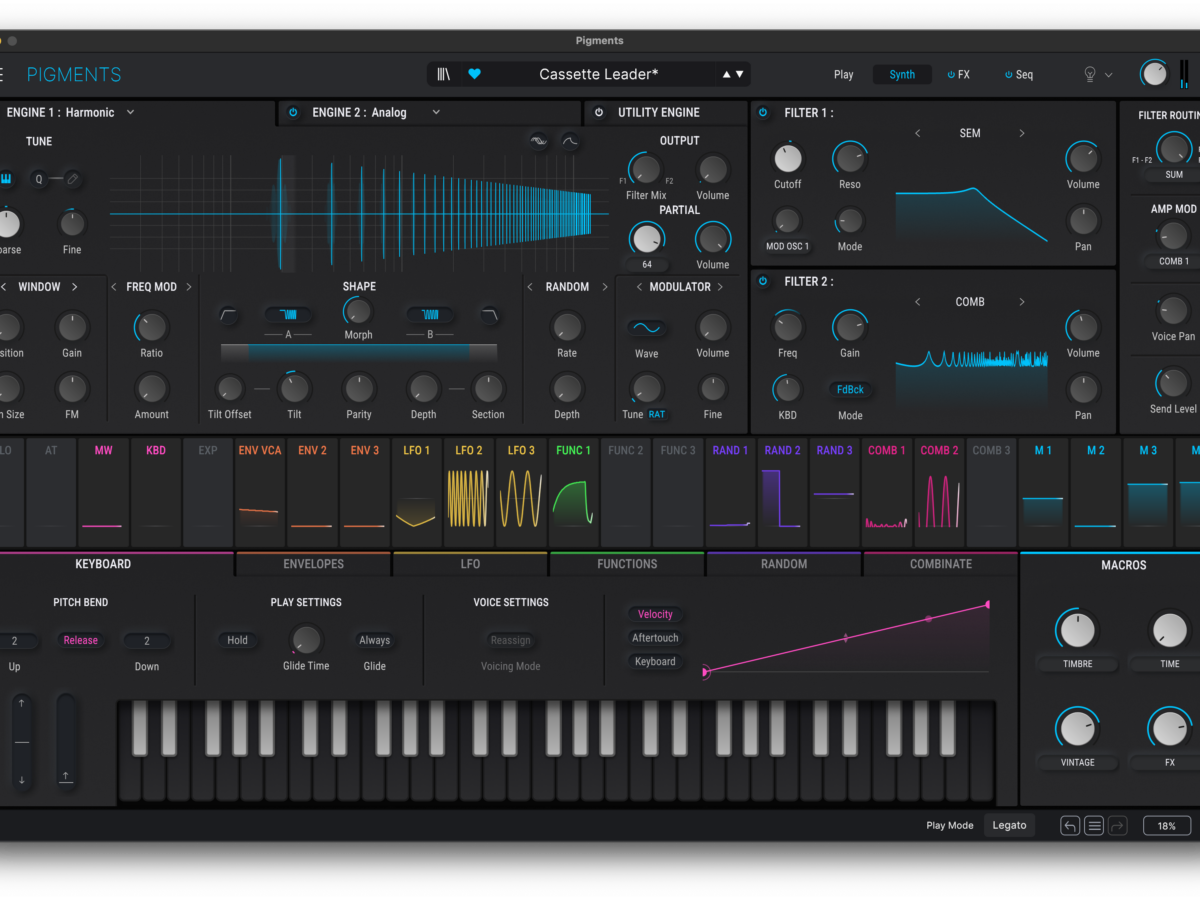The height and width of the screenshot is (900, 1200).
Task: Click the redo arrow icon
Action: (x=1118, y=826)
